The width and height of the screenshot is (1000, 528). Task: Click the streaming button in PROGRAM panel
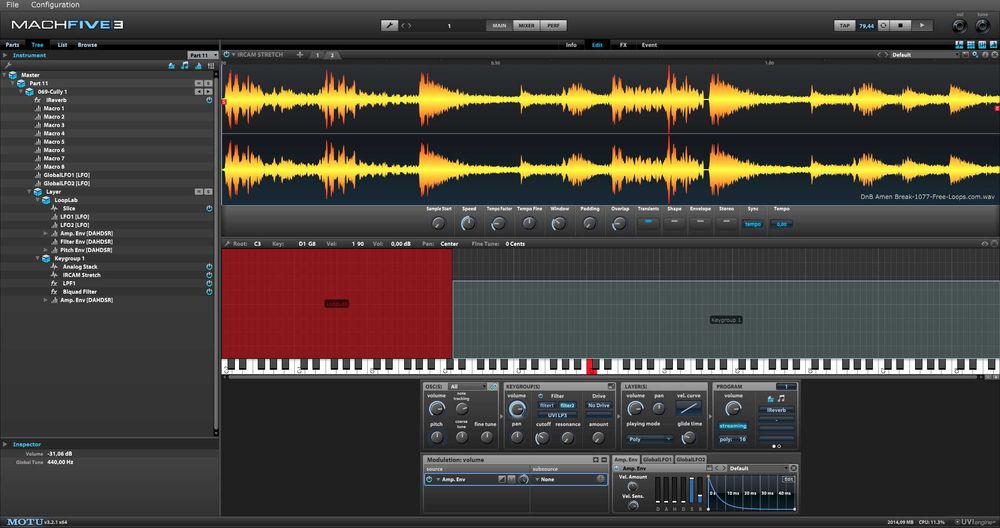pyautogui.click(x=733, y=426)
